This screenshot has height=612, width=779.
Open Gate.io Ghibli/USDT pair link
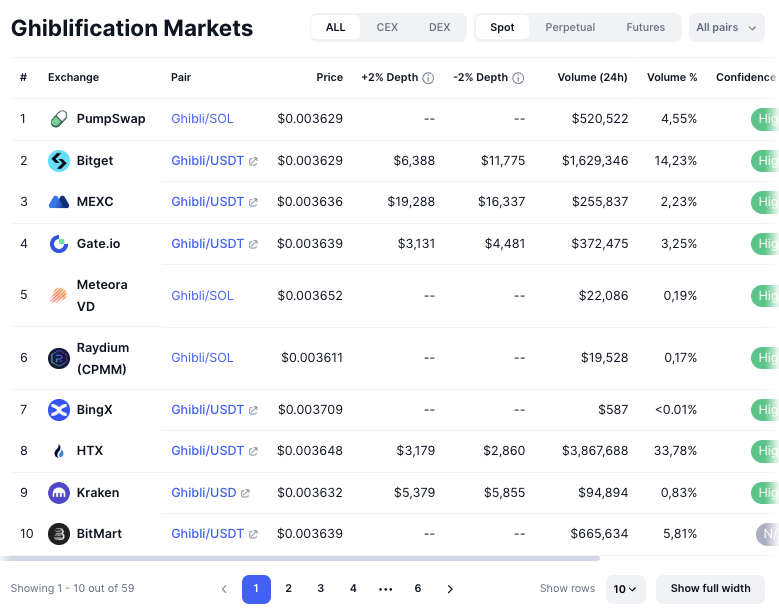point(208,244)
